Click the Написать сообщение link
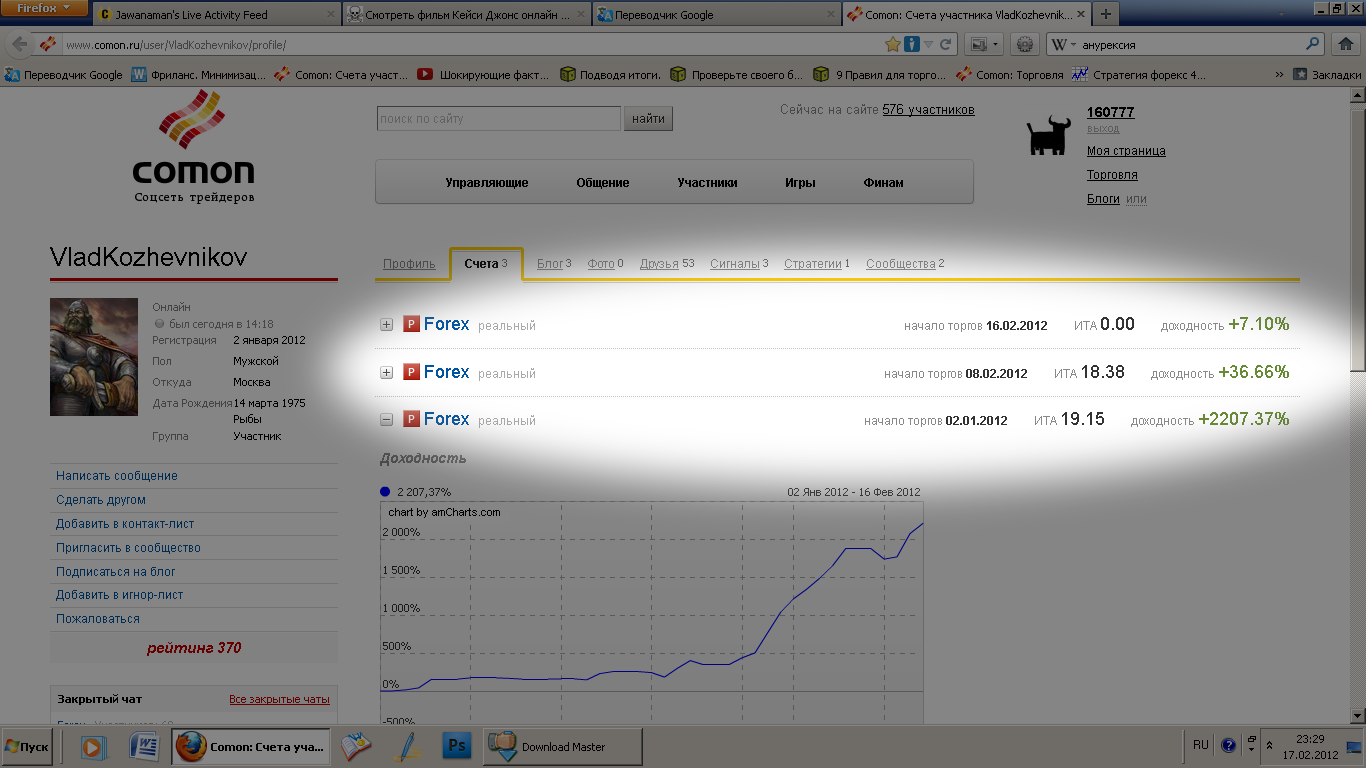Image resolution: width=1366 pixels, height=768 pixels. pyautogui.click(x=117, y=476)
